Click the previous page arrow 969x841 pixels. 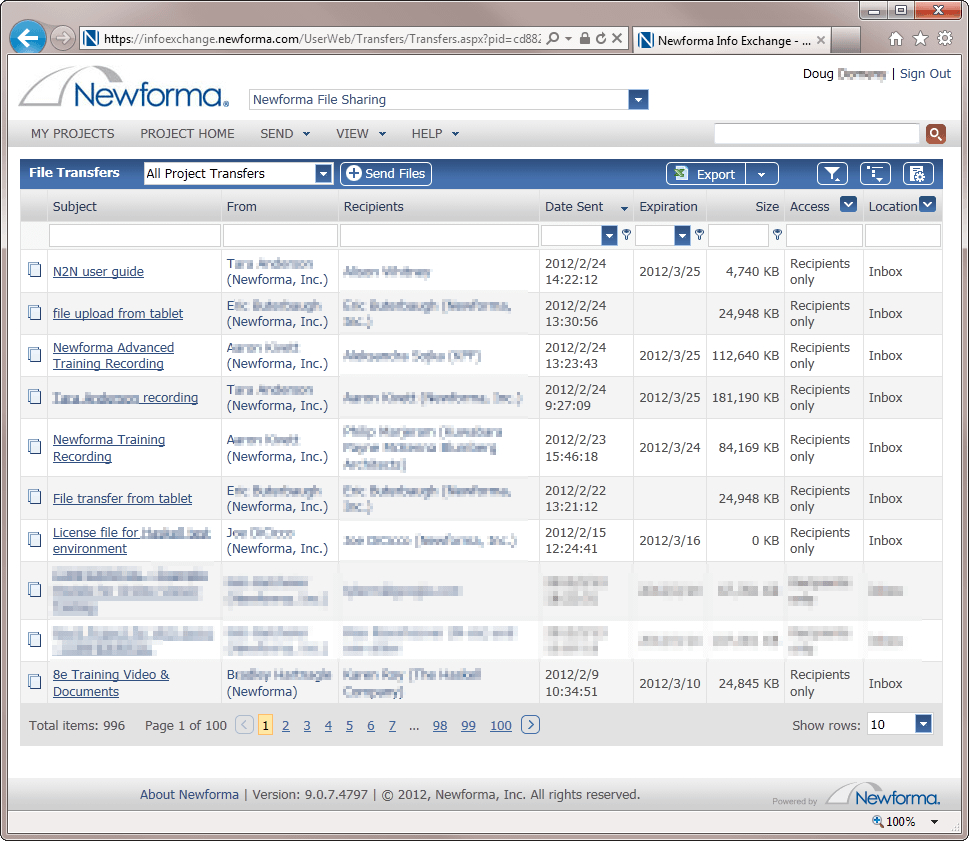[245, 724]
